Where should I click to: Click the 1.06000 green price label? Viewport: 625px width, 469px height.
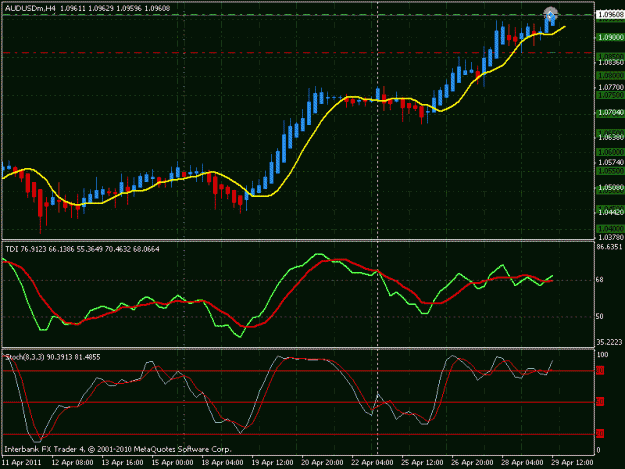tap(610, 152)
